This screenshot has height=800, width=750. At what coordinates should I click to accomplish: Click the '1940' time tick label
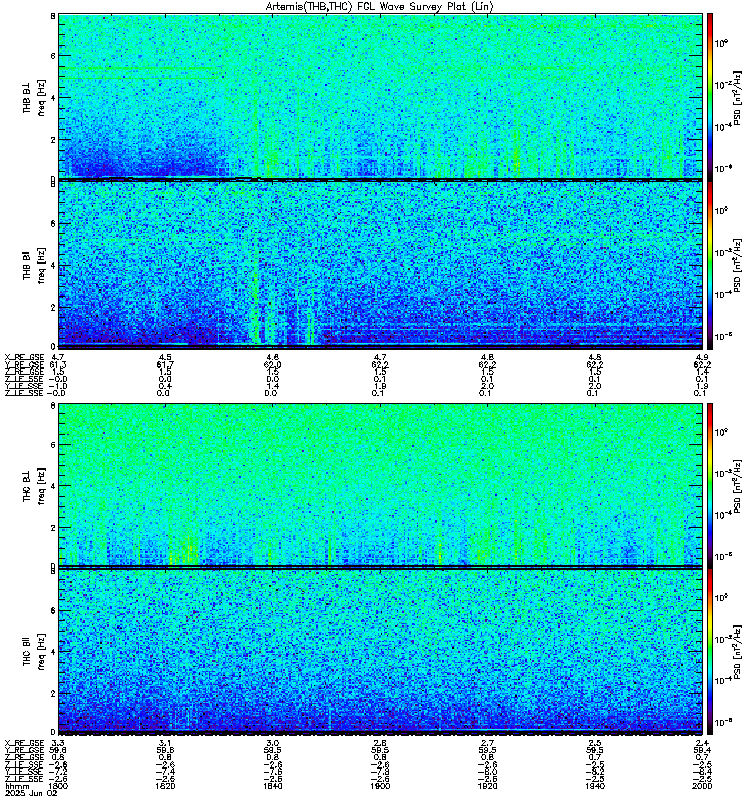coord(595,786)
